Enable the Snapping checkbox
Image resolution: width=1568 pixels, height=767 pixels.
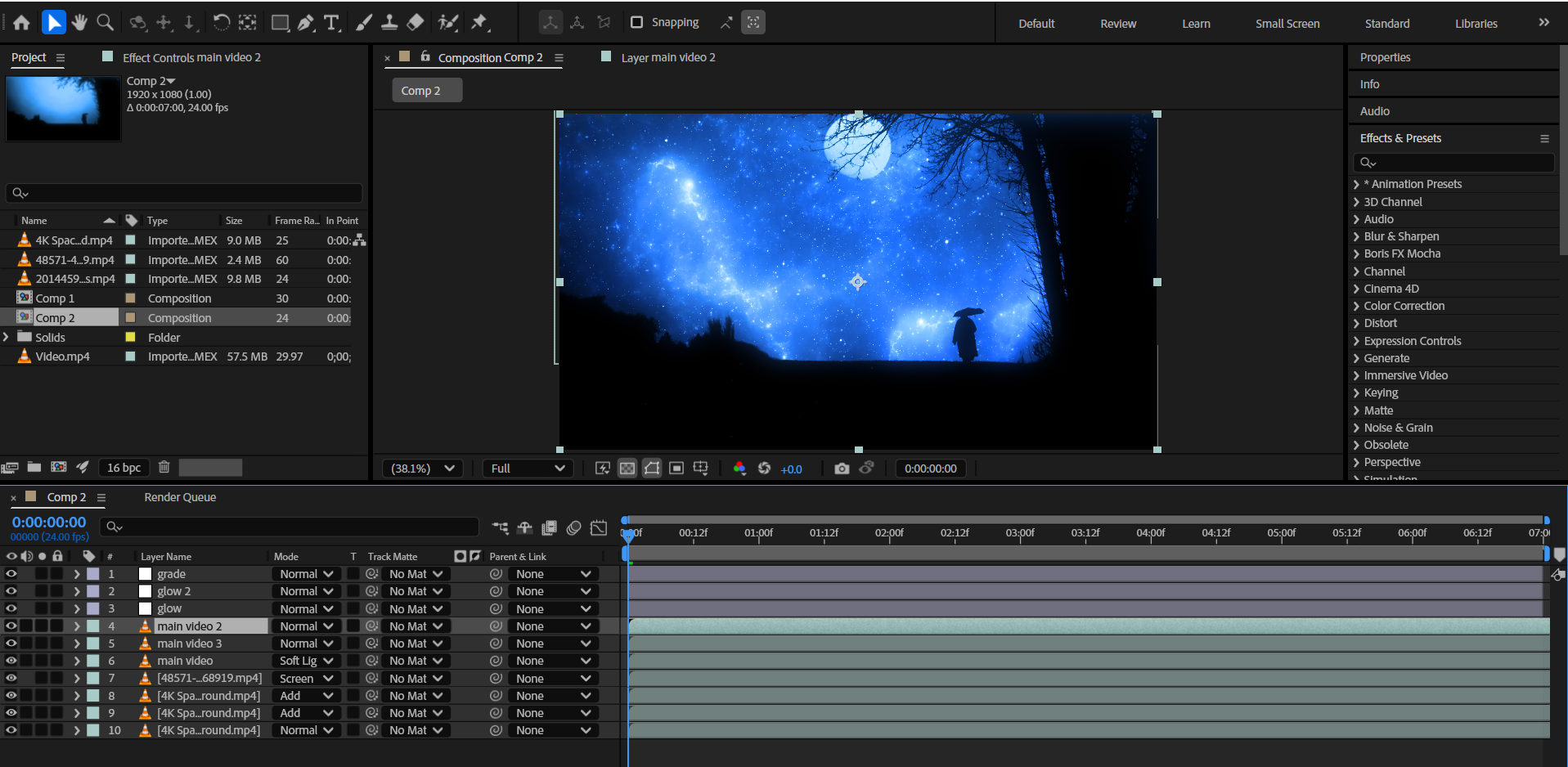tap(636, 22)
